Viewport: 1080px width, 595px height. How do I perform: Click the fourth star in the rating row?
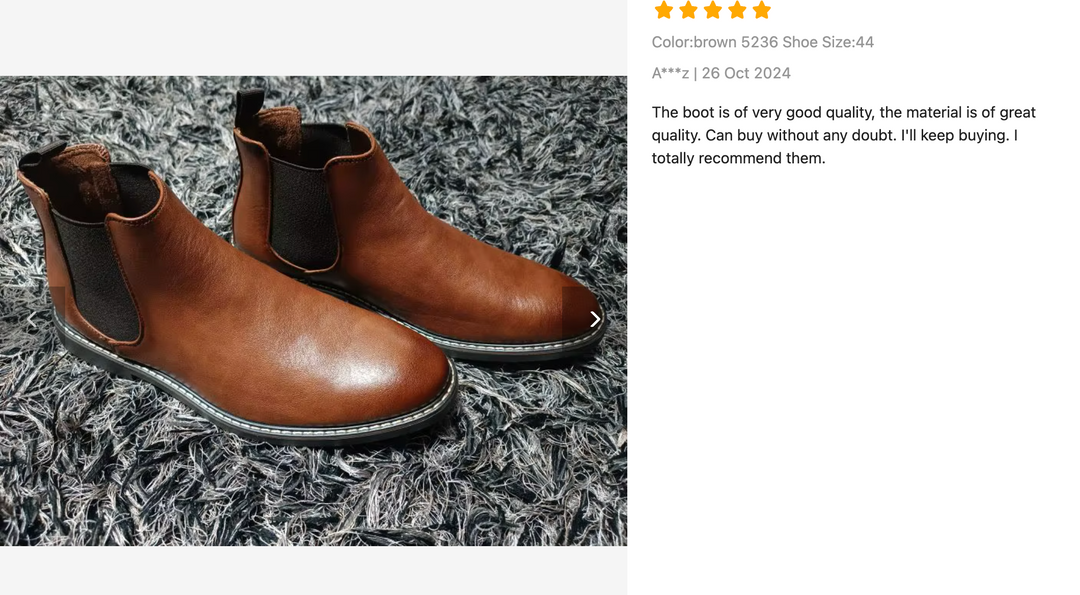coord(737,10)
